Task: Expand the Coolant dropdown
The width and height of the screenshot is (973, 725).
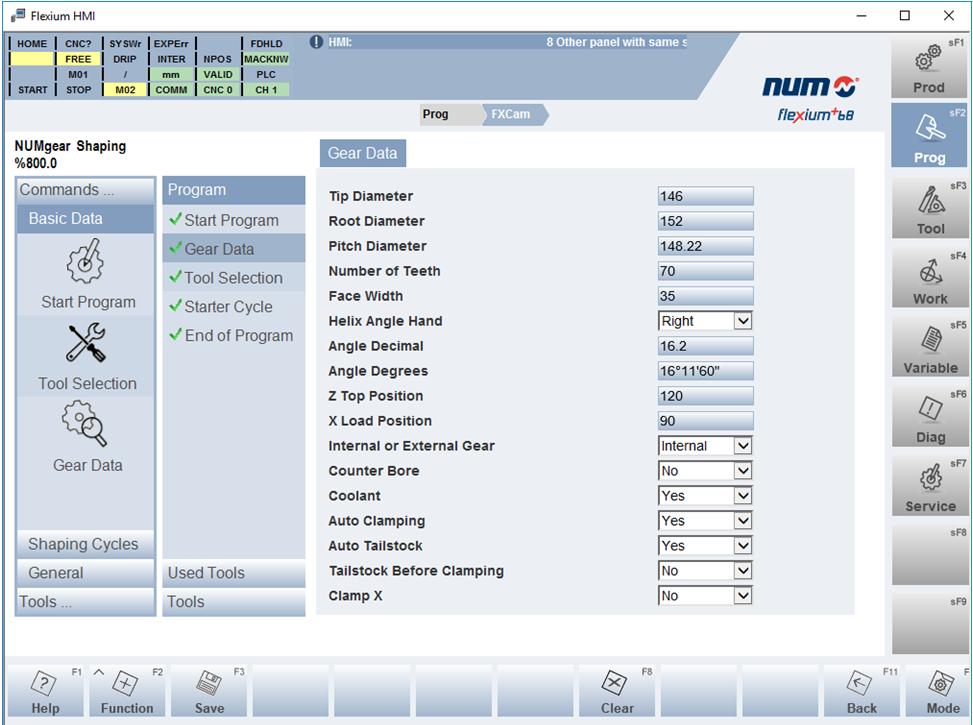Action: coord(742,496)
